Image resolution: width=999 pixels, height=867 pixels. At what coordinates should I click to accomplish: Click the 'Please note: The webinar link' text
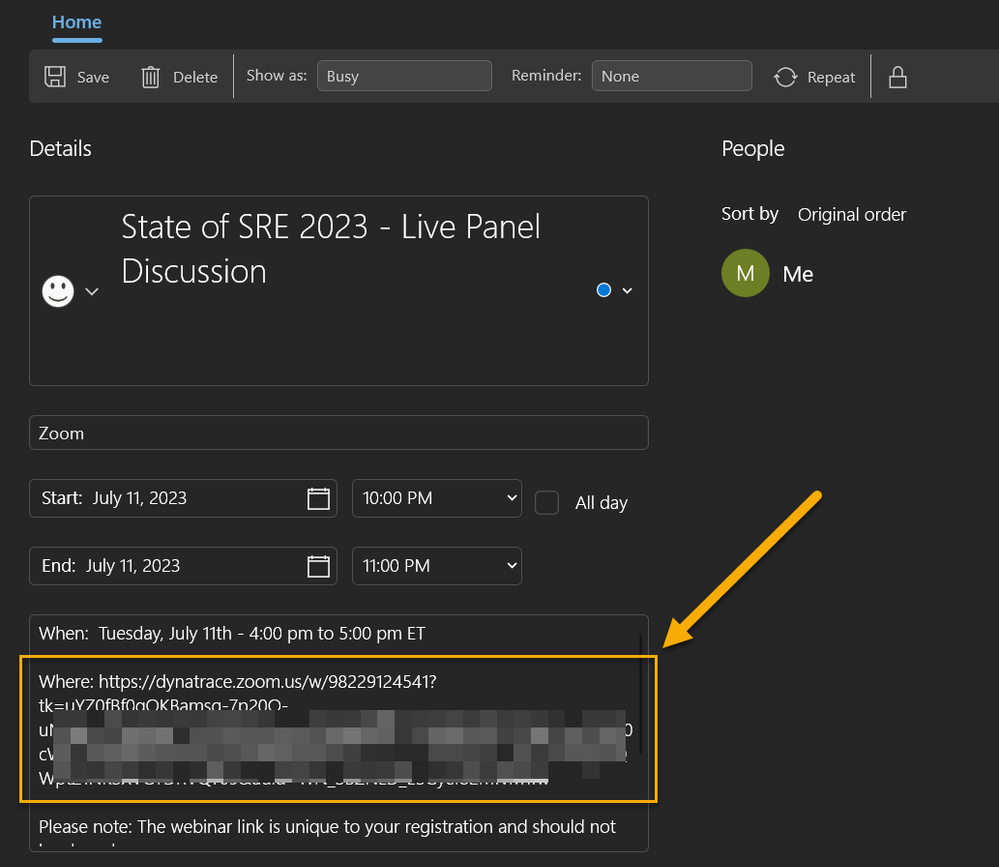point(327,826)
